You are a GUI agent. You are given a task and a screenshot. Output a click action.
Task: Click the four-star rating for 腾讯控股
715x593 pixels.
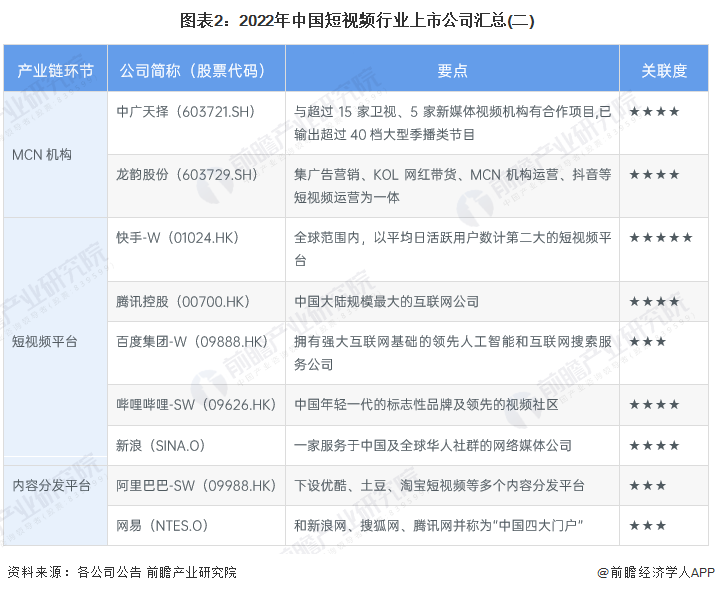pos(654,302)
